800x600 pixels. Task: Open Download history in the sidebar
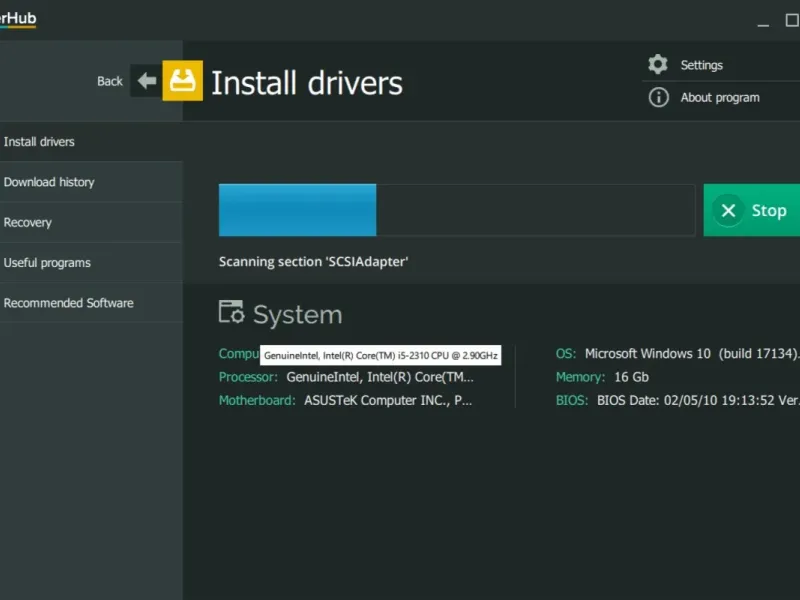tap(91, 182)
